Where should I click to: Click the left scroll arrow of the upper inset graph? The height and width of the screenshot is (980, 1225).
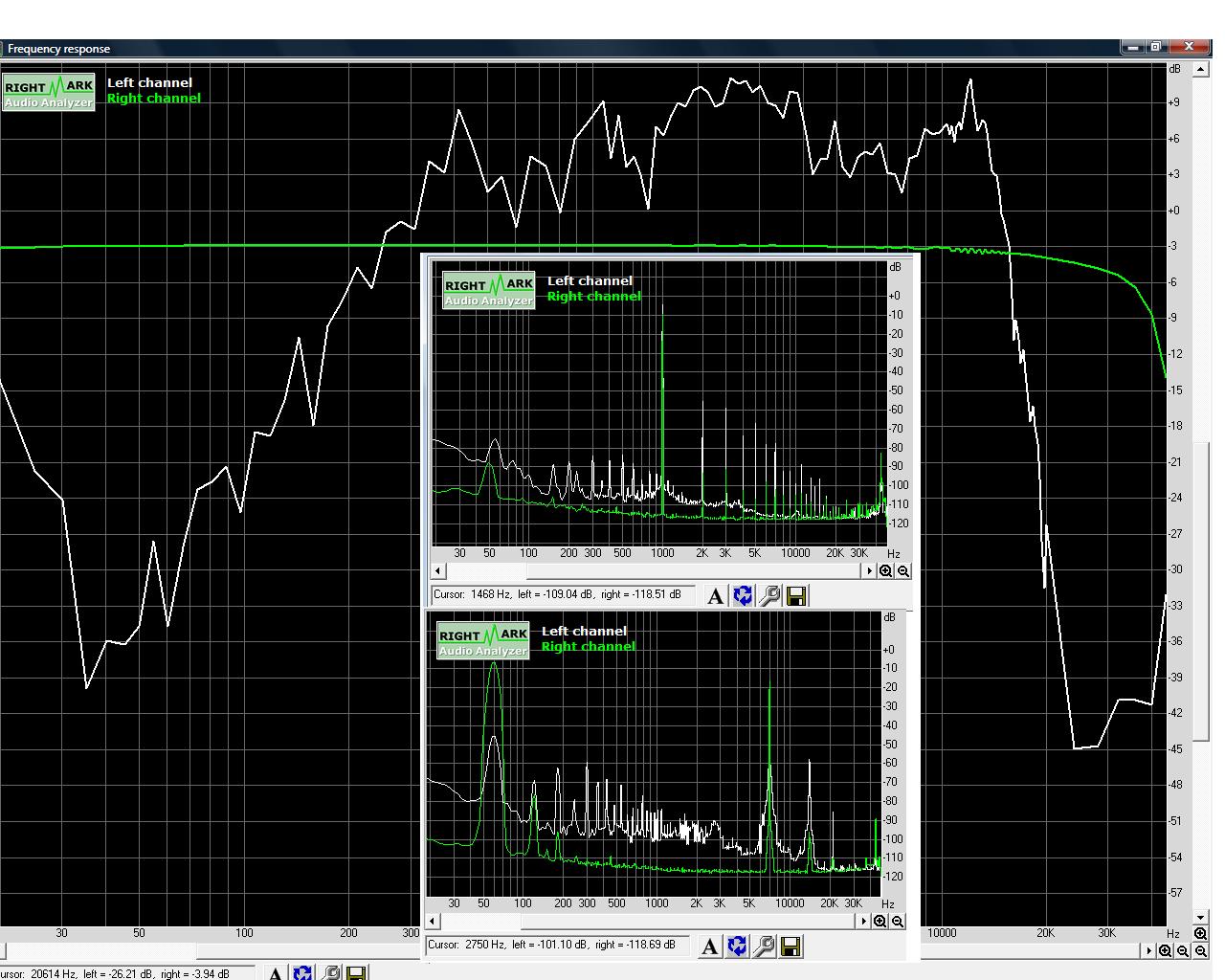(438, 571)
